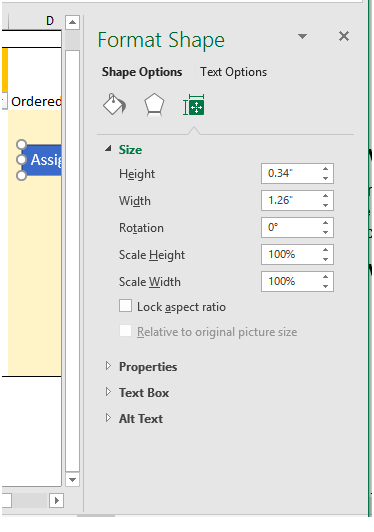Click the Format Shape pane title

pyautogui.click(x=161, y=40)
